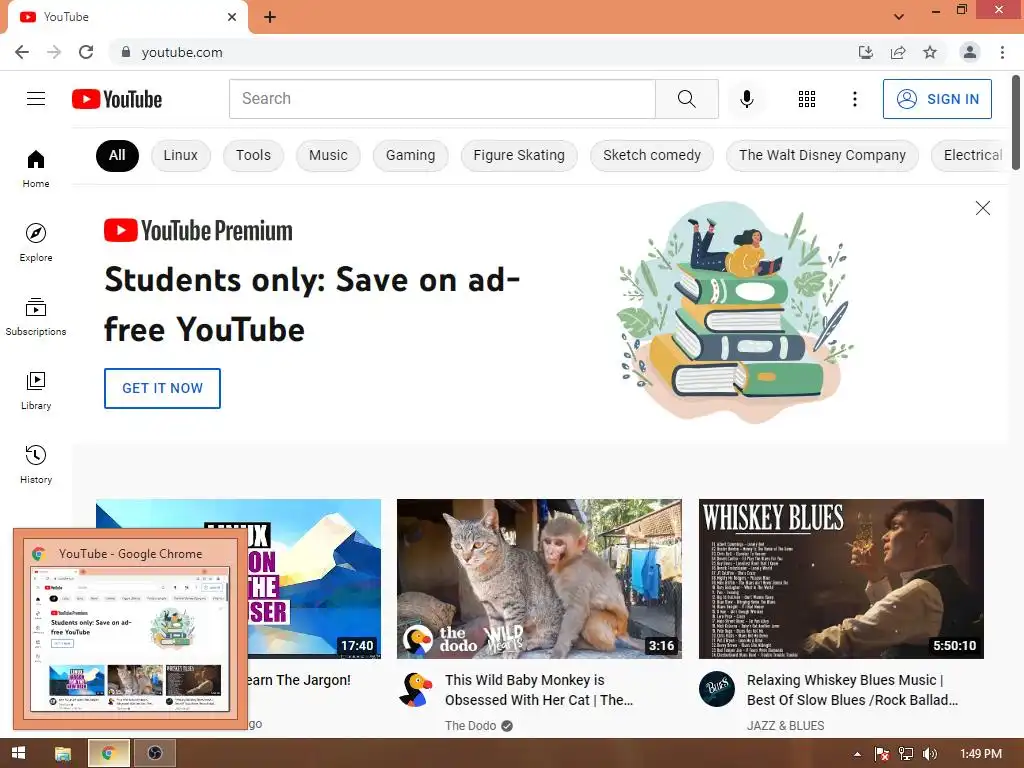Open the Whiskey Blues video thumbnail

tap(841, 579)
